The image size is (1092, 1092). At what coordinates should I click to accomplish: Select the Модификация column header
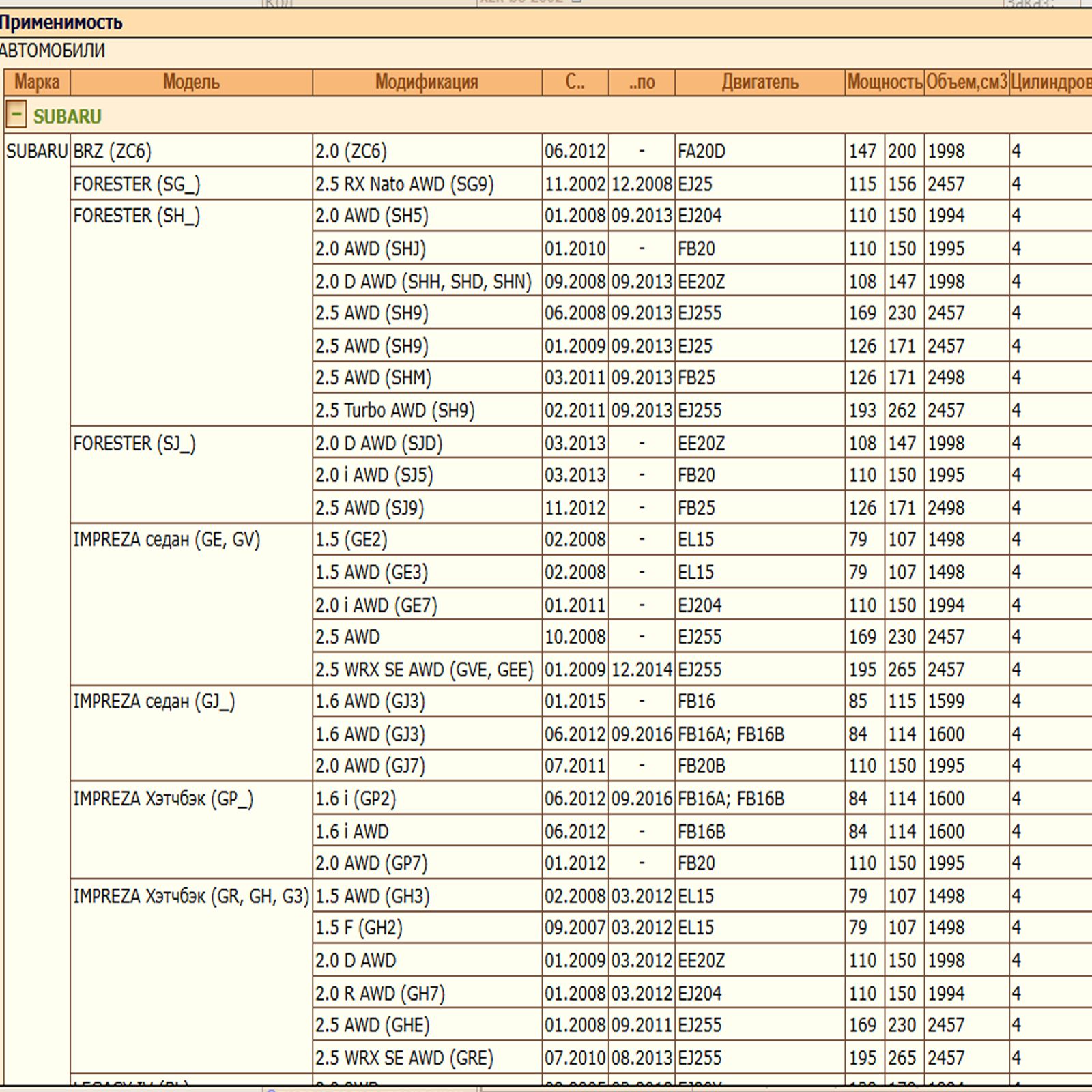(427, 83)
